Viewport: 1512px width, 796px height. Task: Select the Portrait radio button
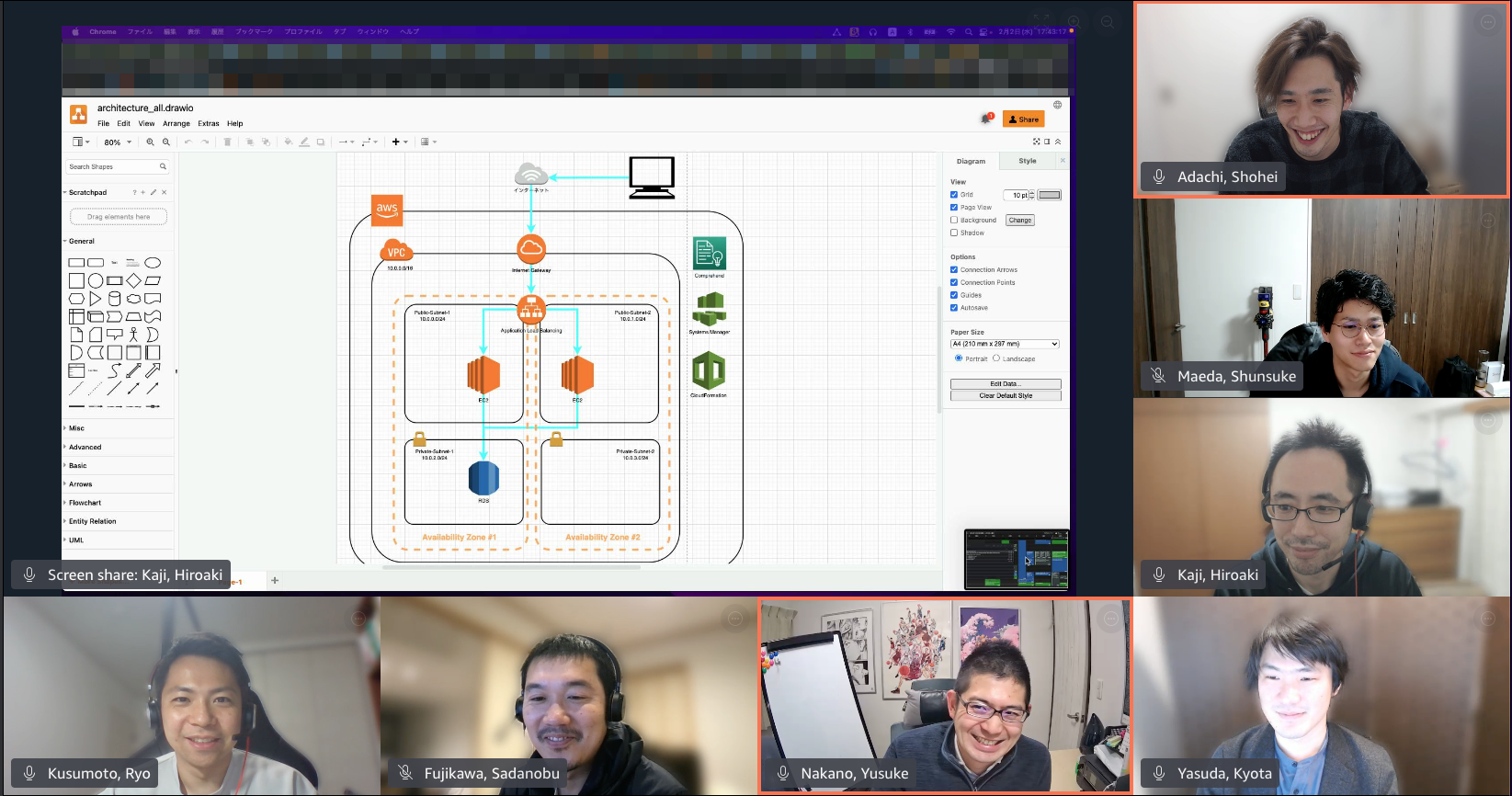click(x=959, y=358)
